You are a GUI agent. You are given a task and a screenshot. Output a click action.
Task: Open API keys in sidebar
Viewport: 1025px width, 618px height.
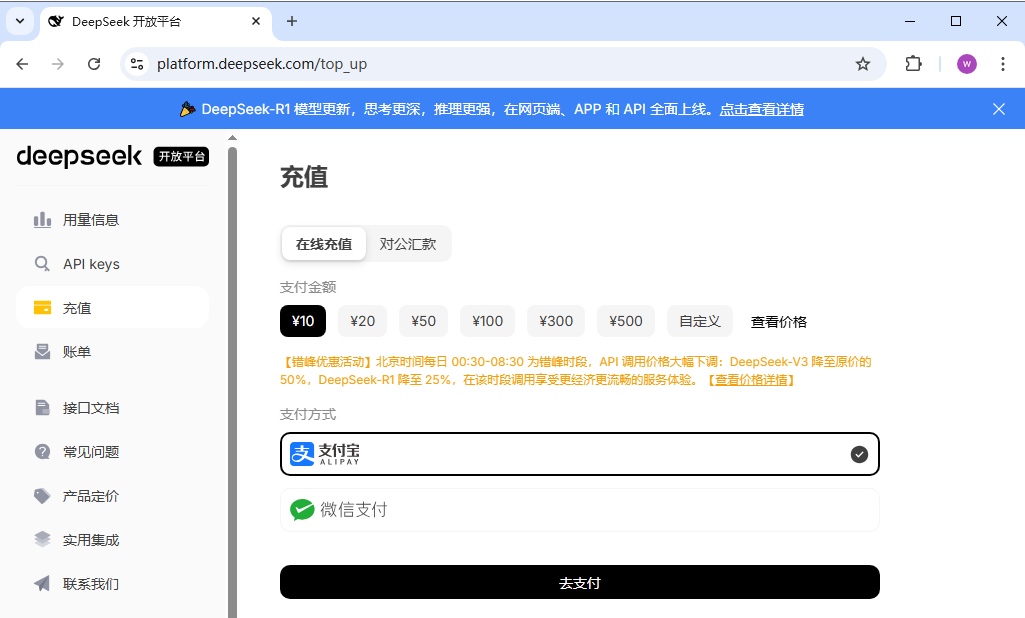[112, 264]
